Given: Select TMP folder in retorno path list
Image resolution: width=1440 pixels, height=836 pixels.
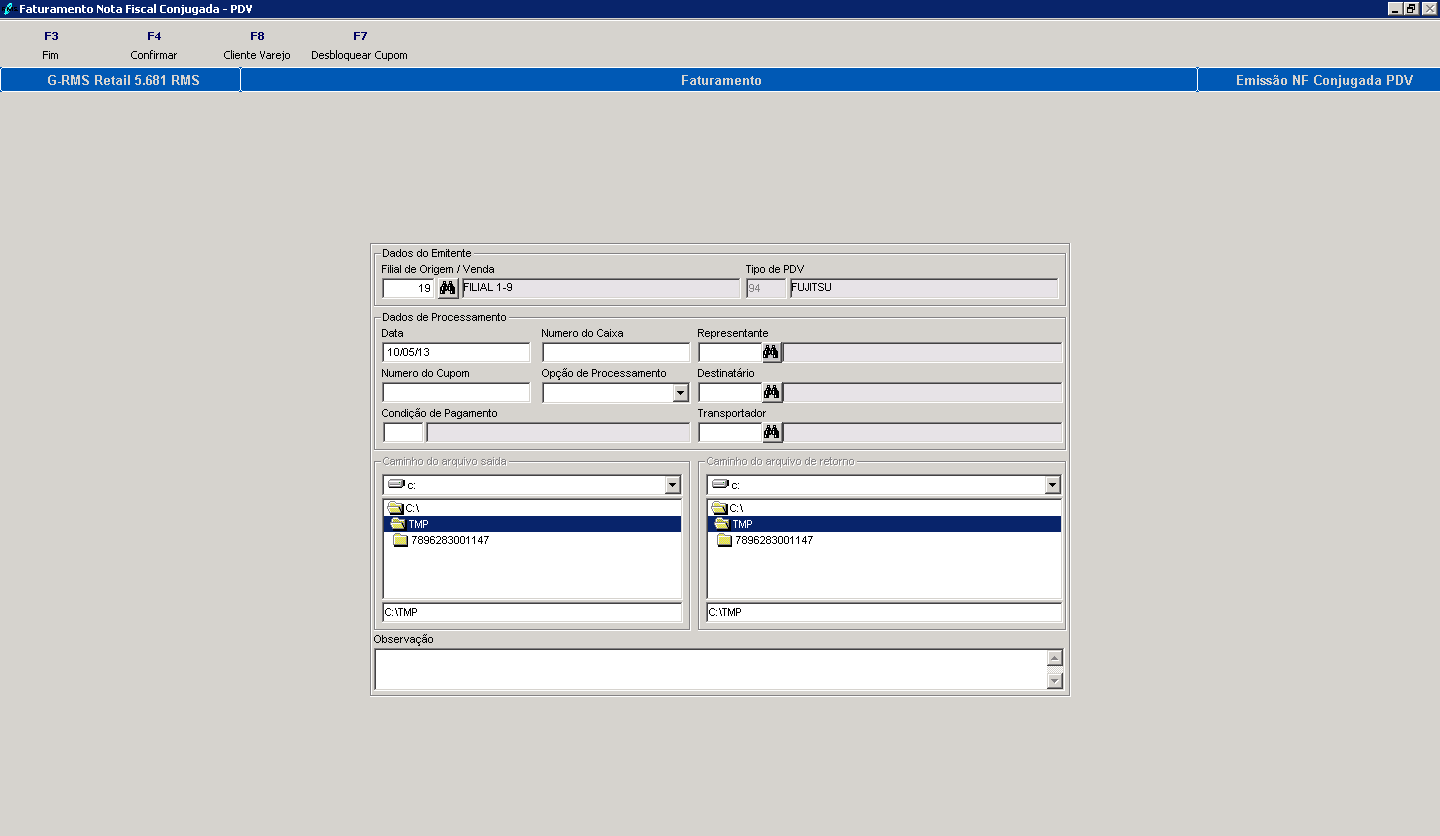Looking at the screenshot, I should [883, 524].
